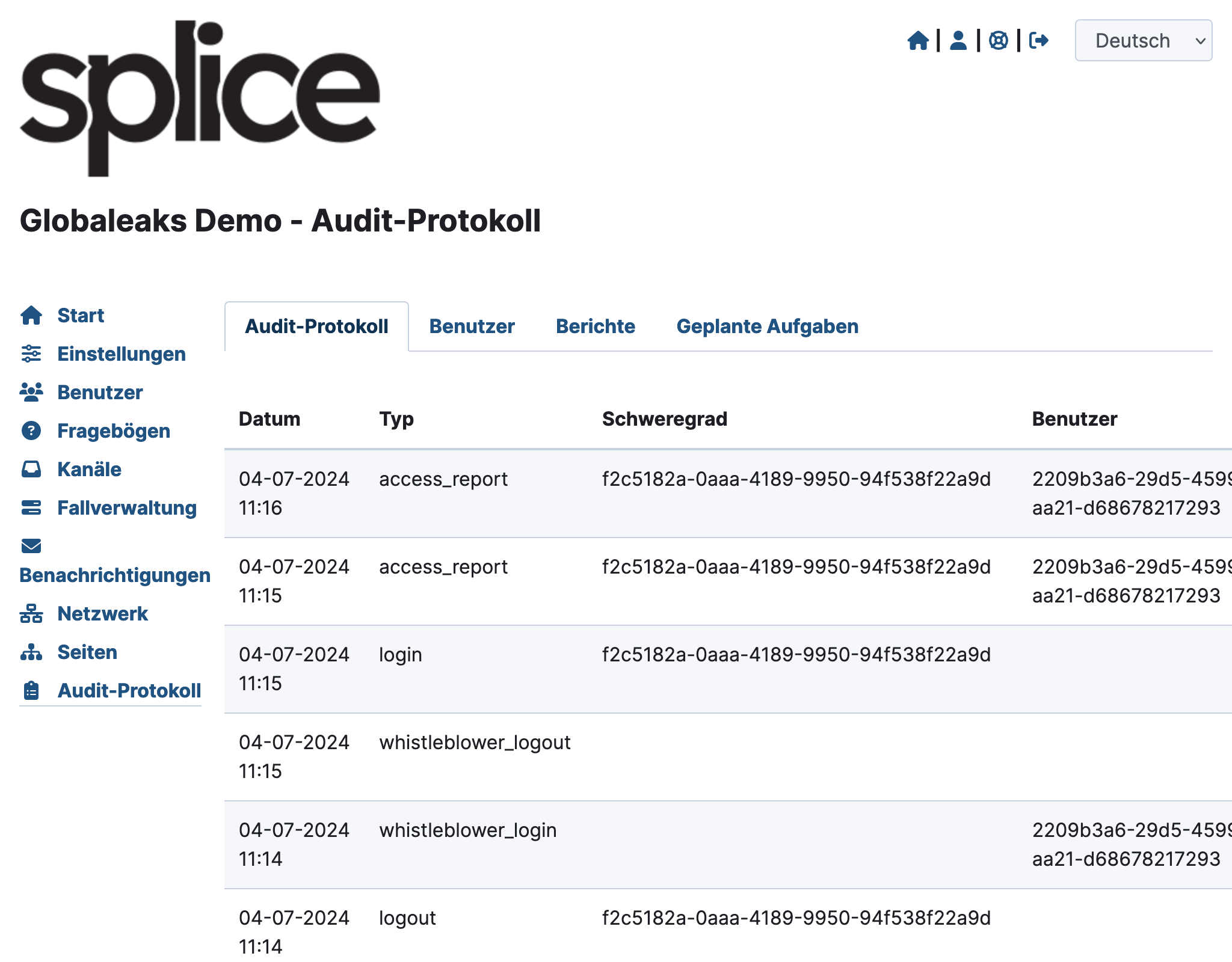
Task: Select the whistleblower_logout entry
Action: 475,743
